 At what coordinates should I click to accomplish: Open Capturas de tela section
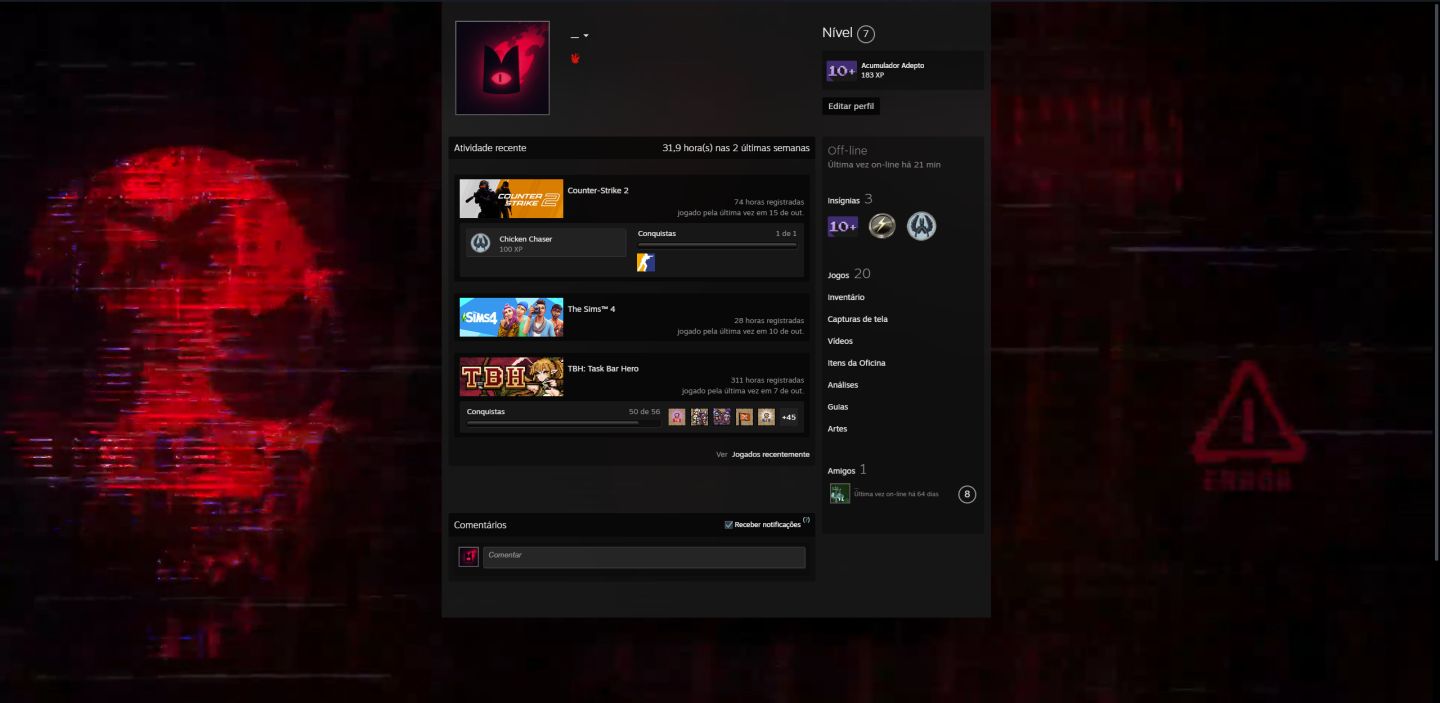pyautogui.click(x=858, y=319)
